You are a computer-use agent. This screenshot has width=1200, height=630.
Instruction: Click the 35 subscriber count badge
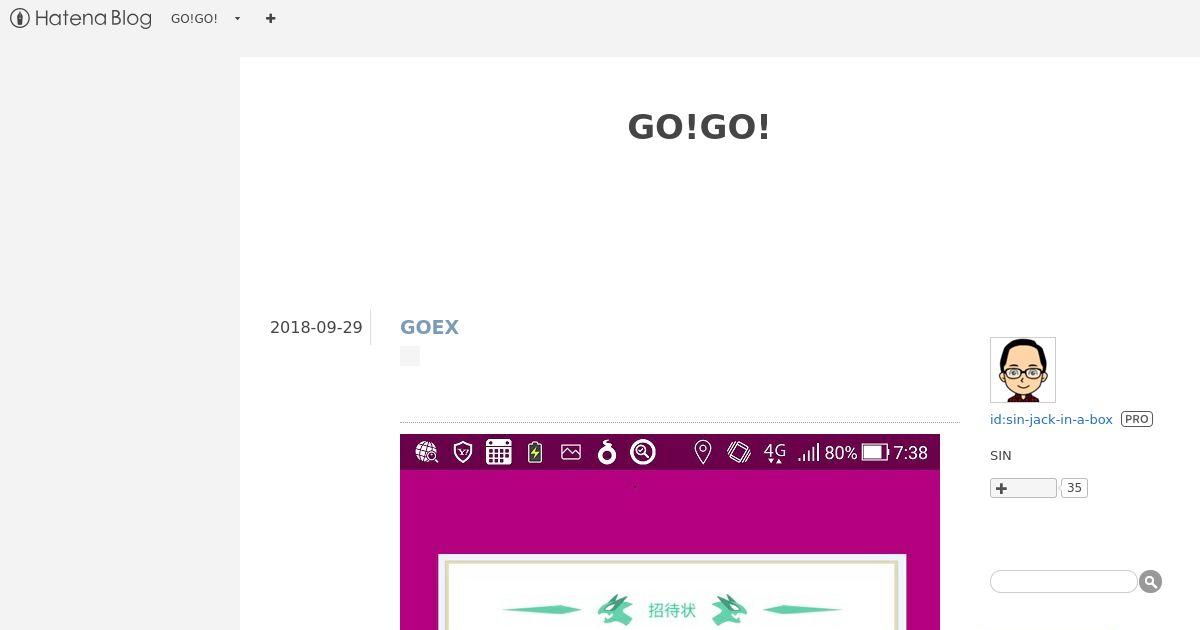pyautogui.click(x=1074, y=488)
